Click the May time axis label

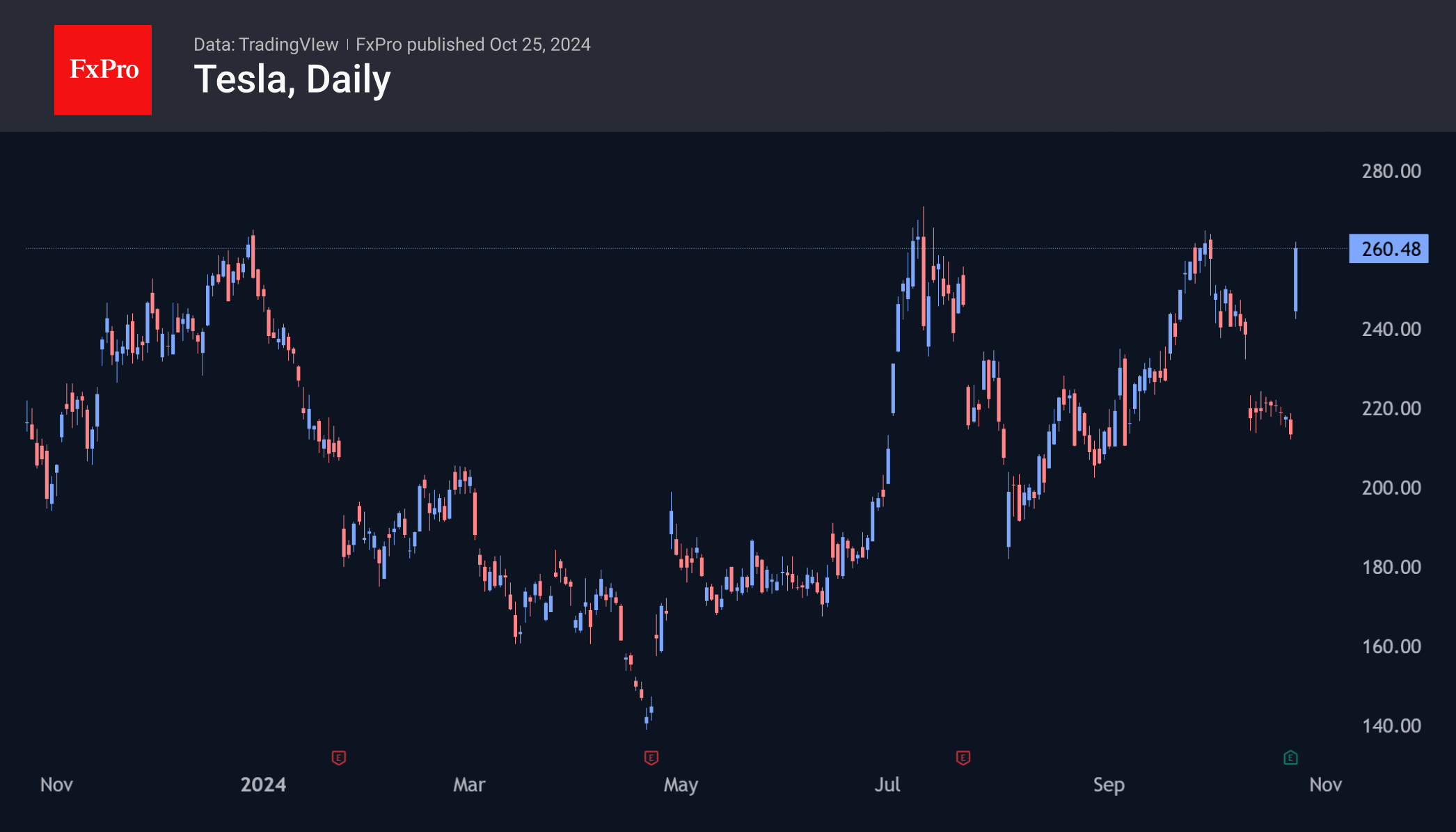[681, 785]
